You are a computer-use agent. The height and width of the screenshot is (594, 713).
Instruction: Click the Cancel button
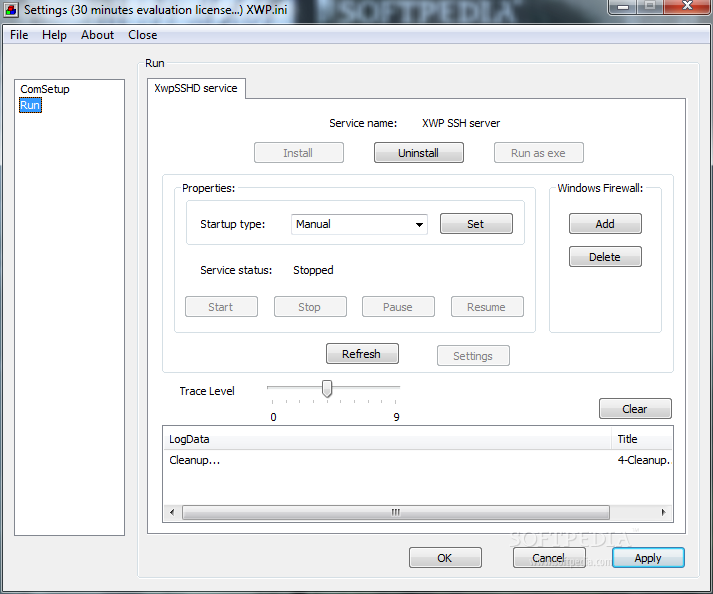tap(549, 558)
